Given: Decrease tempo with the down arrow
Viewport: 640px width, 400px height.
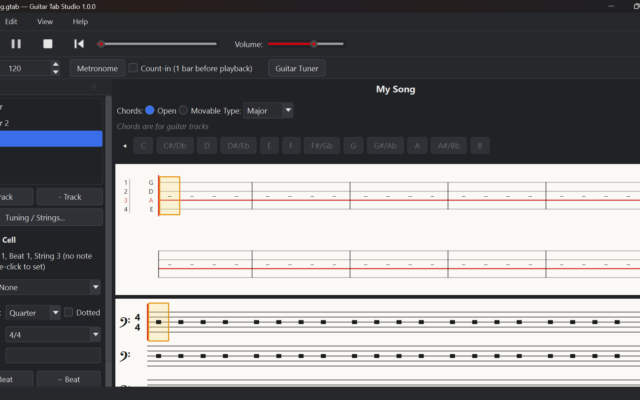Looking at the screenshot, I should pyautogui.click(x=56, y=72).
